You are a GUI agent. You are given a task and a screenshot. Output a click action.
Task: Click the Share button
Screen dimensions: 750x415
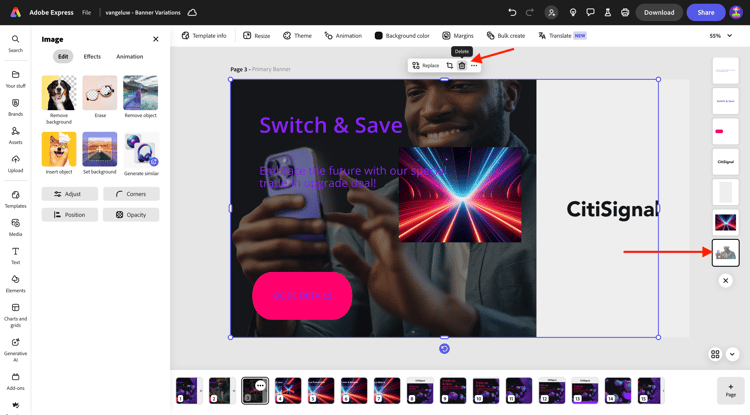coord(706,12)
